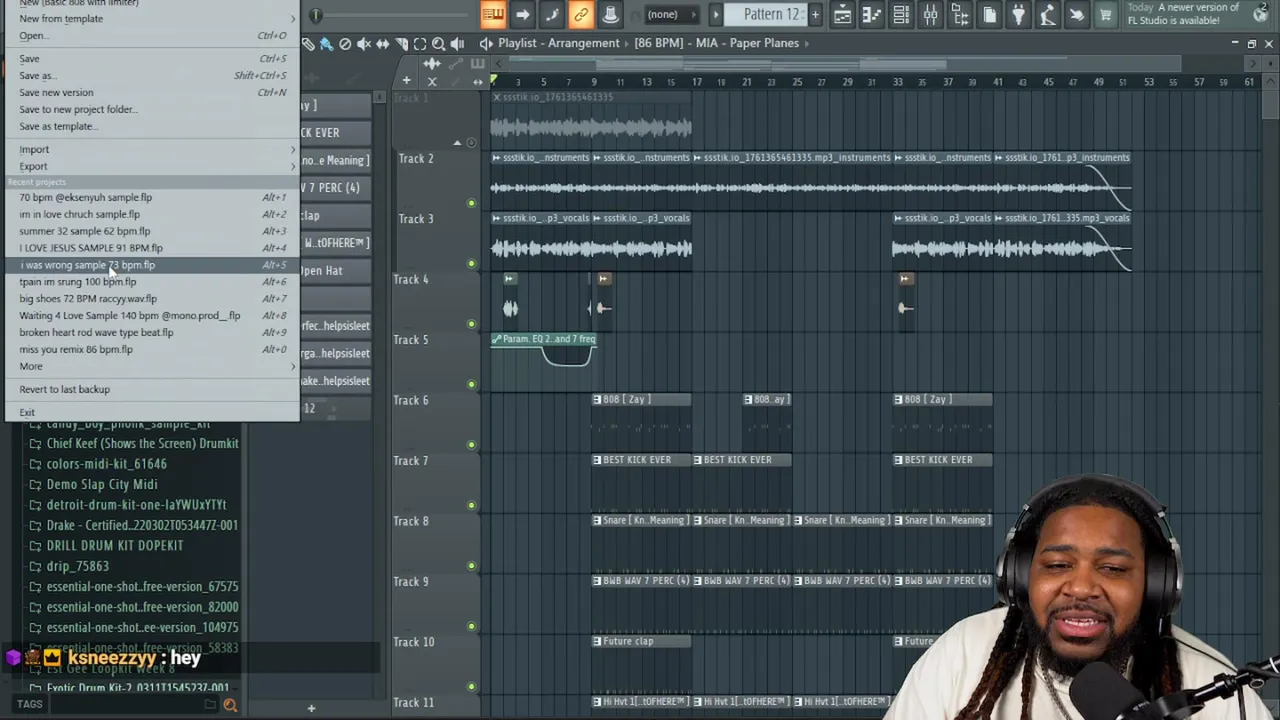This screenshot has height=720, width=1280.
Task: Select the Mute tool in playlist toolbar
Action: [364, 44]
